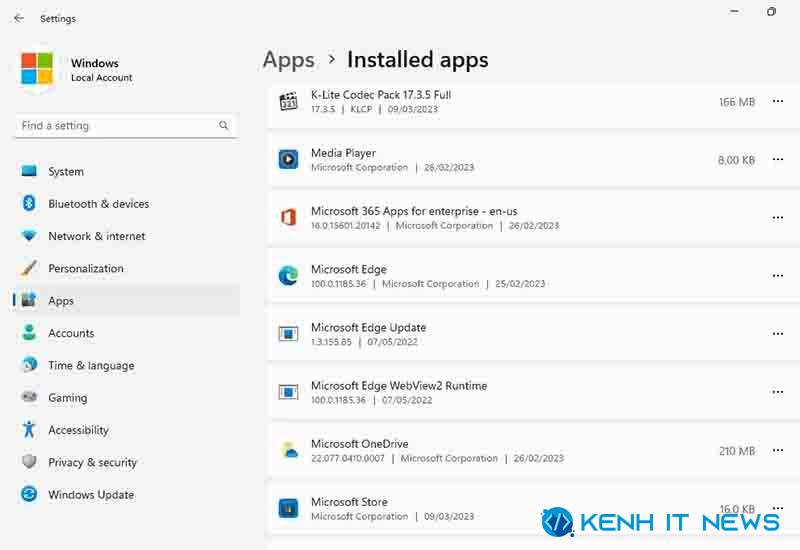Viewport: 800px width, 550px height.
Task: Click the Windows Local Account name
Action: coord(102,70)
